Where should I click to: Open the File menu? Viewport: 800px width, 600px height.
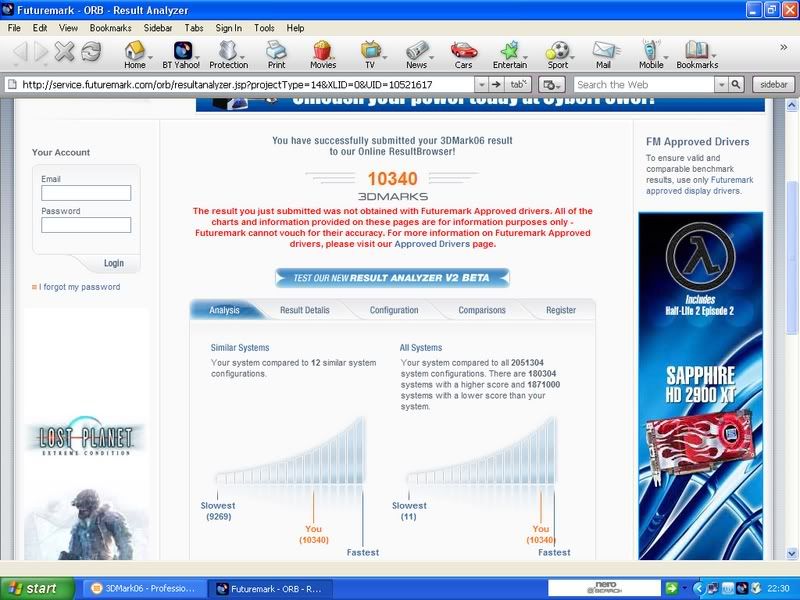[14, 28]
